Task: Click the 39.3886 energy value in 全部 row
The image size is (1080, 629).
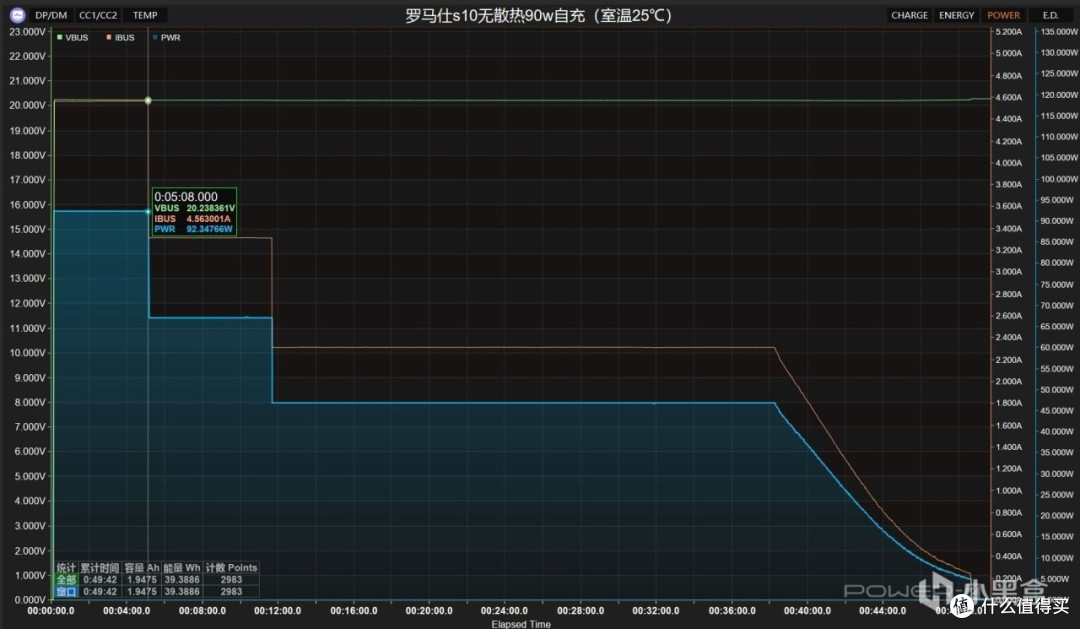Action: coord(182,579)
